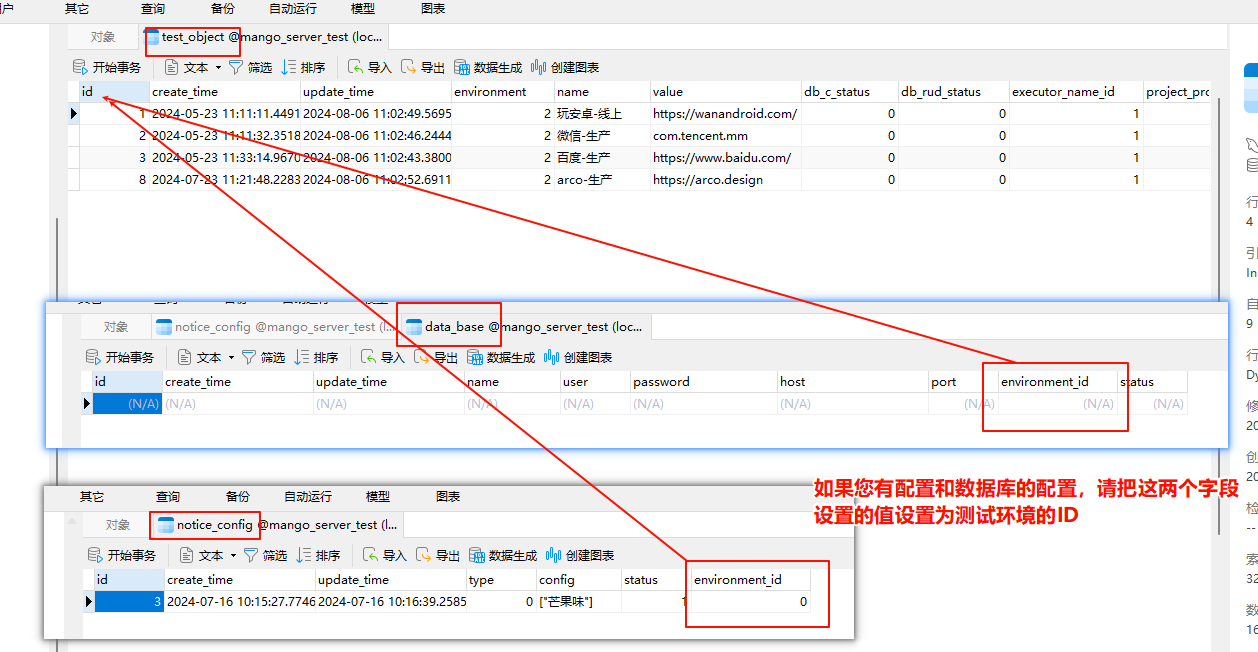Click the 筛选 filter icon in the test_object toolbar
Viewport: 1258px width, 652px height.
(236, 68)
